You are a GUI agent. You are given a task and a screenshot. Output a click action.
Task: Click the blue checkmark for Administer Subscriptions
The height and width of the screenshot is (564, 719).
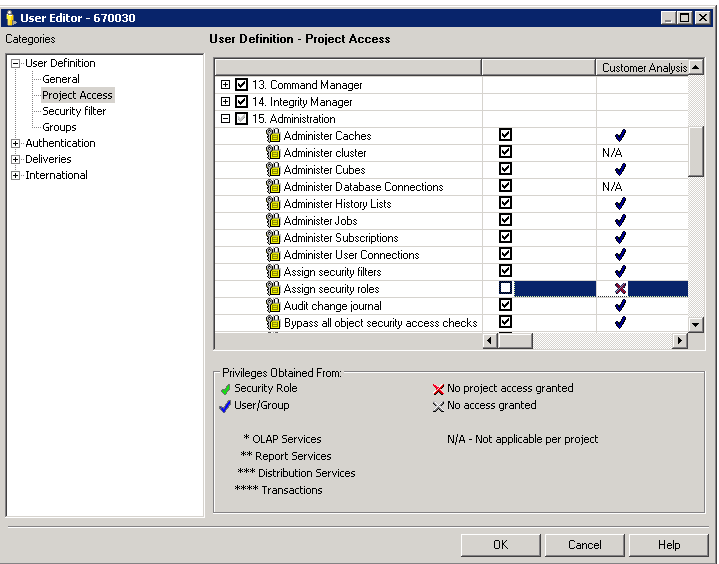620,238
